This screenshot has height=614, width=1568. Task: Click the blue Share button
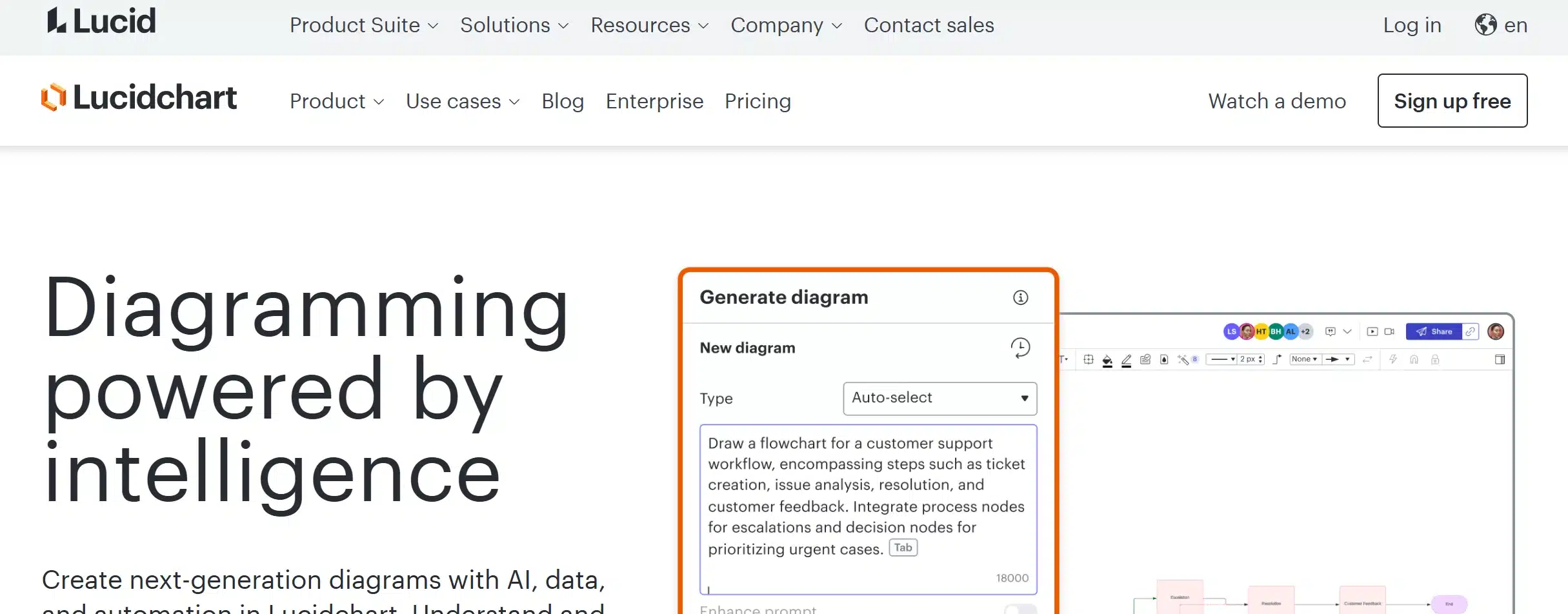coord(1434,332)
